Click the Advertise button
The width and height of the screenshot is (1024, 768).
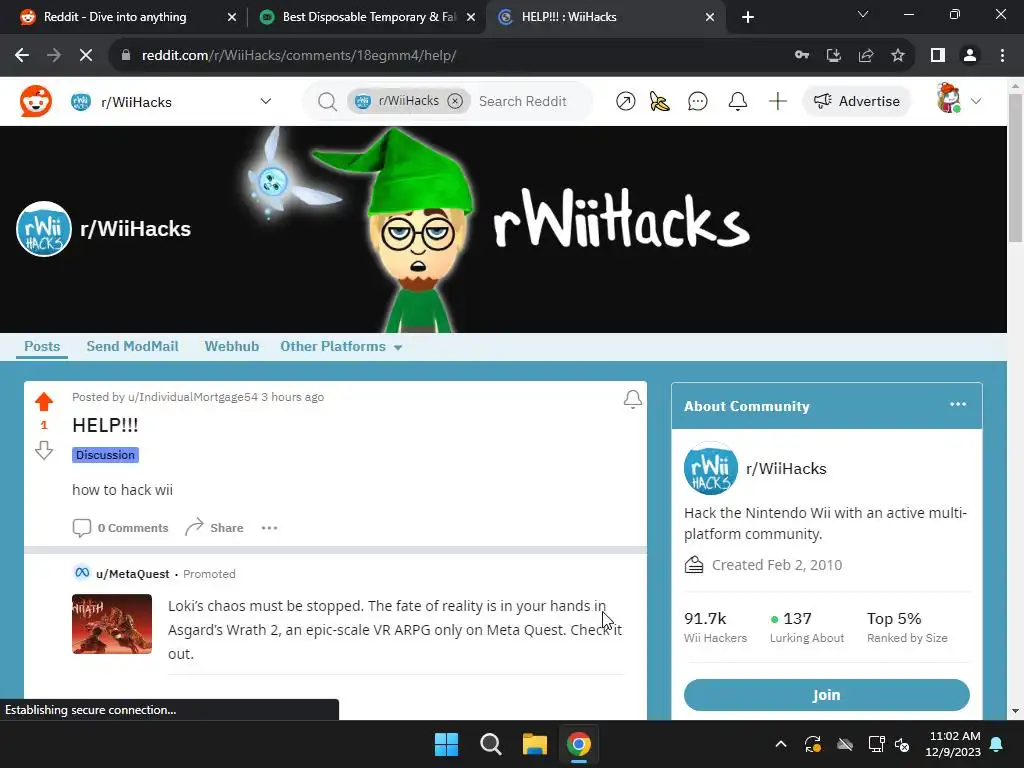click(856, 101)
